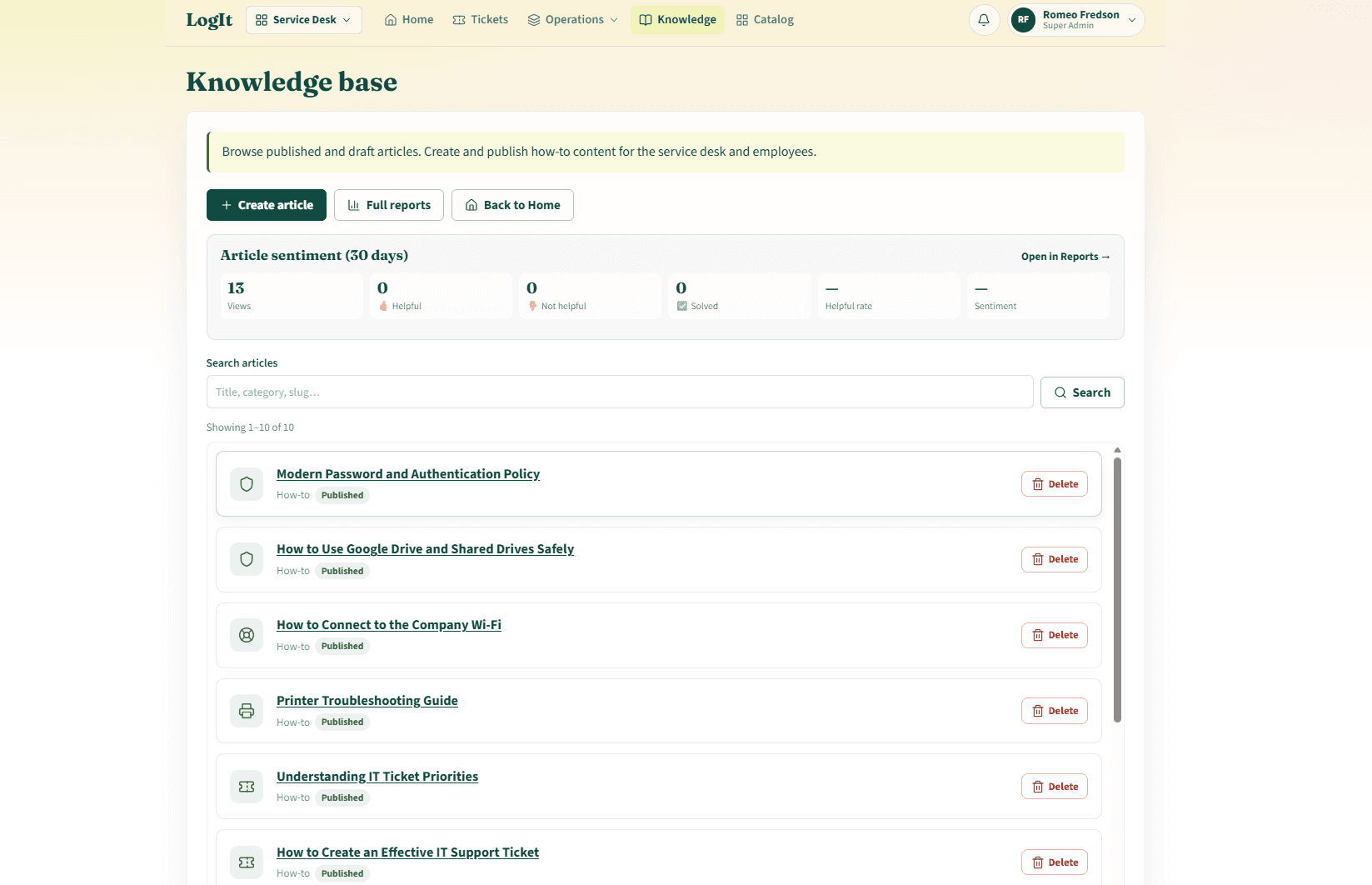Click the 13 Views stat card
The image size is (1372, 885).
(x=292, y=296)
